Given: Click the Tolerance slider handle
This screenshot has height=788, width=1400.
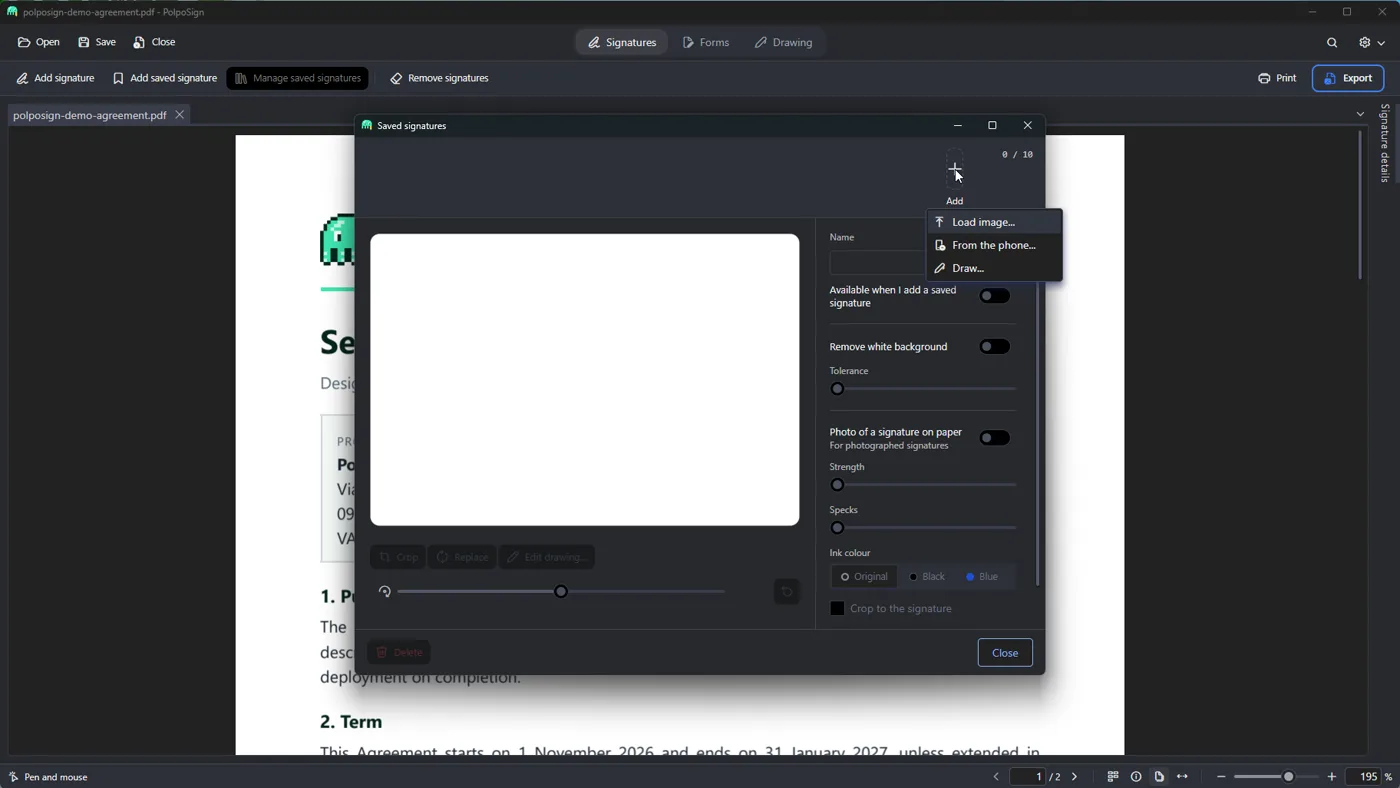Looking at the screenshot, I should point(838,389).
